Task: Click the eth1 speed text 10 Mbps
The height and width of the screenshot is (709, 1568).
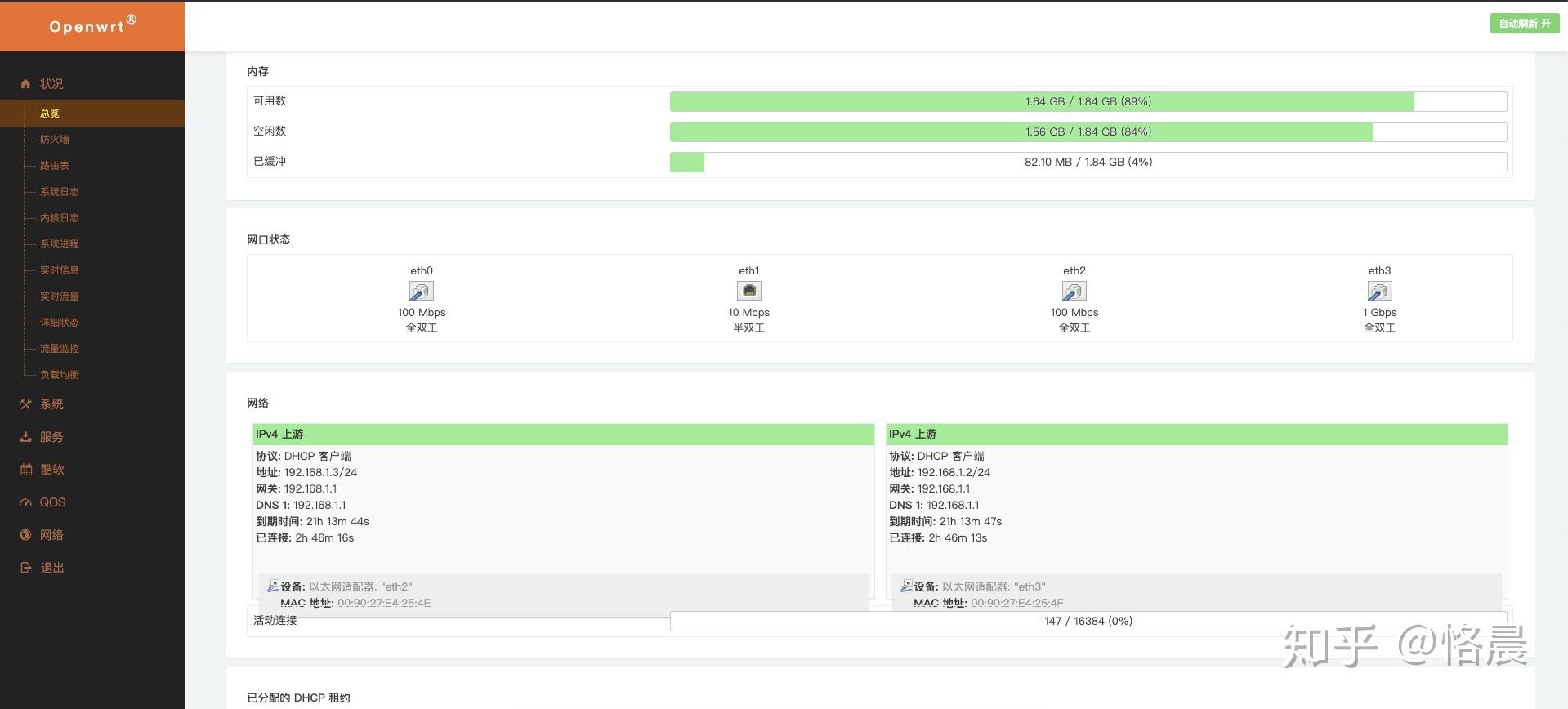Action: [x=749, y=313]
